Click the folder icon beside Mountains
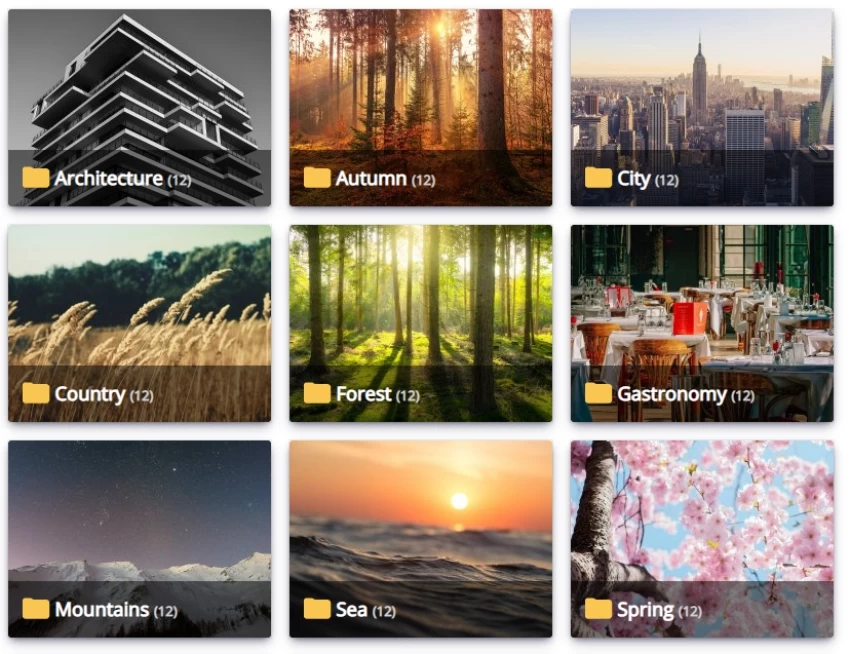 tap(36, 608)
